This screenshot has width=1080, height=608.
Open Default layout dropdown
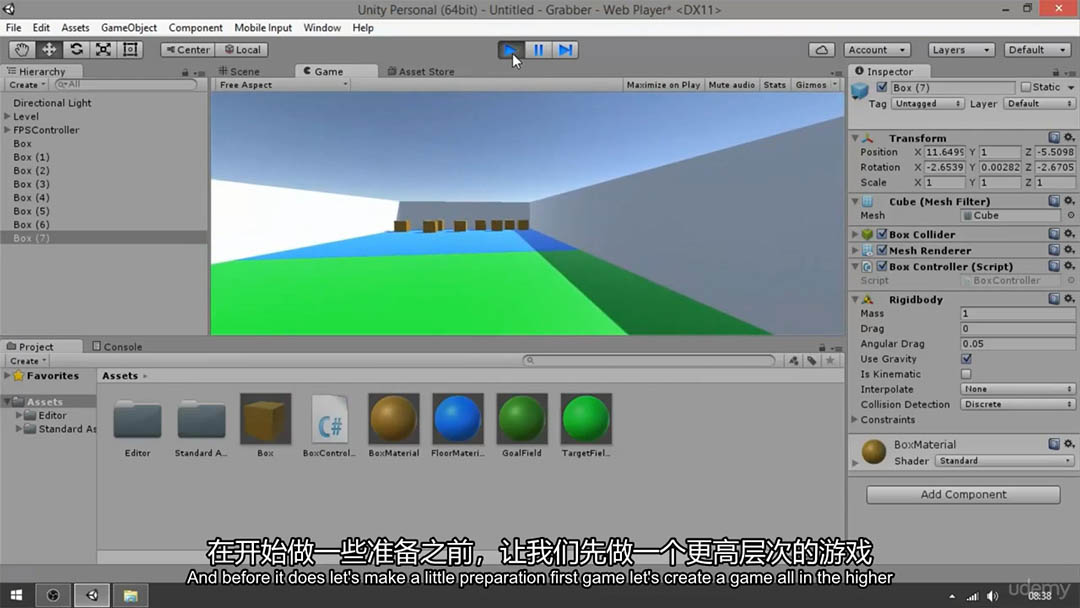(1037, 50)
